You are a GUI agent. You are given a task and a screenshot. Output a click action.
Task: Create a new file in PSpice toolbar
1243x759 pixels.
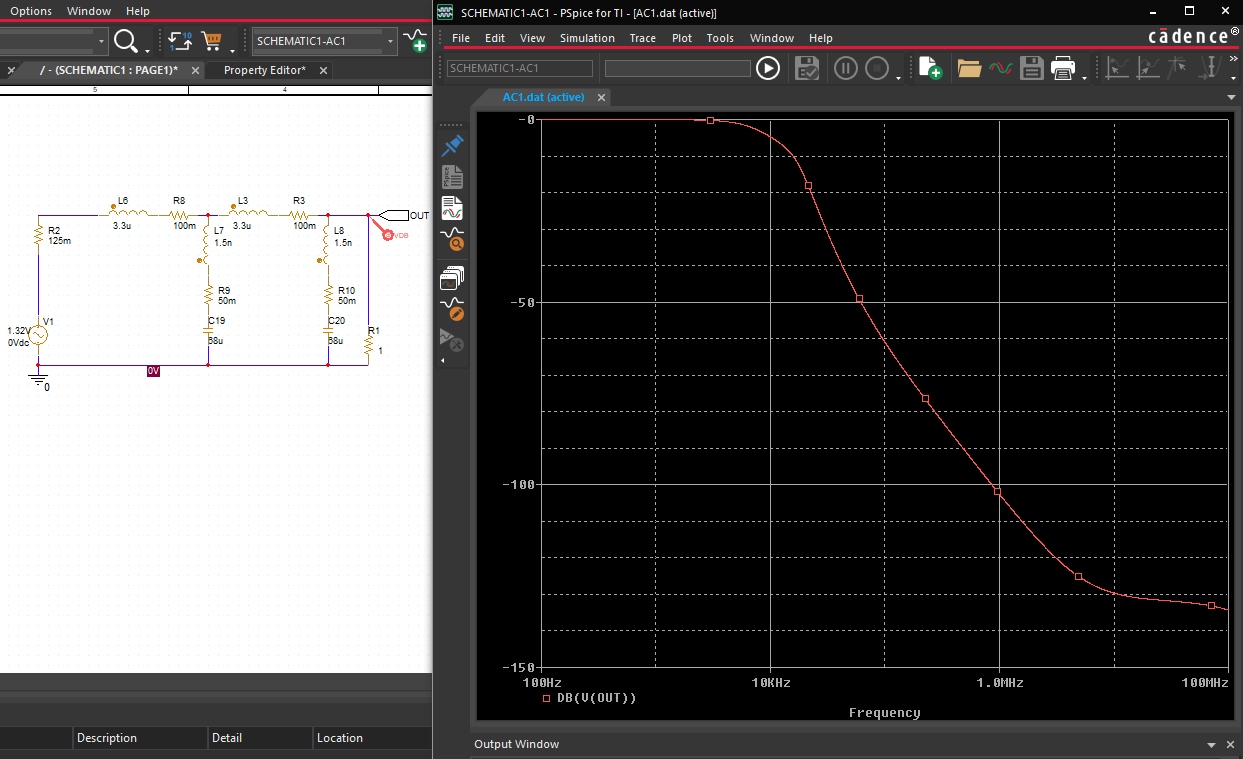click(x=930, y=68)
